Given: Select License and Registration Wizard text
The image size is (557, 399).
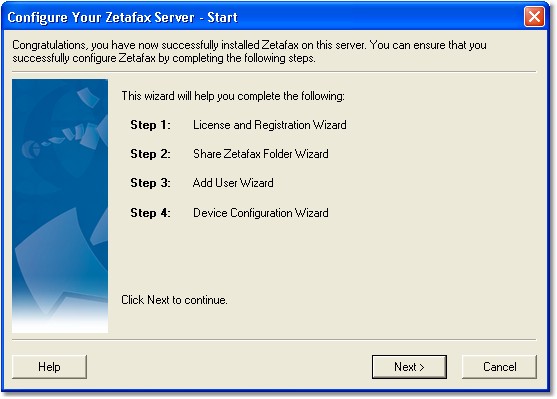Looking at the screenshot, I should point(270,125).
